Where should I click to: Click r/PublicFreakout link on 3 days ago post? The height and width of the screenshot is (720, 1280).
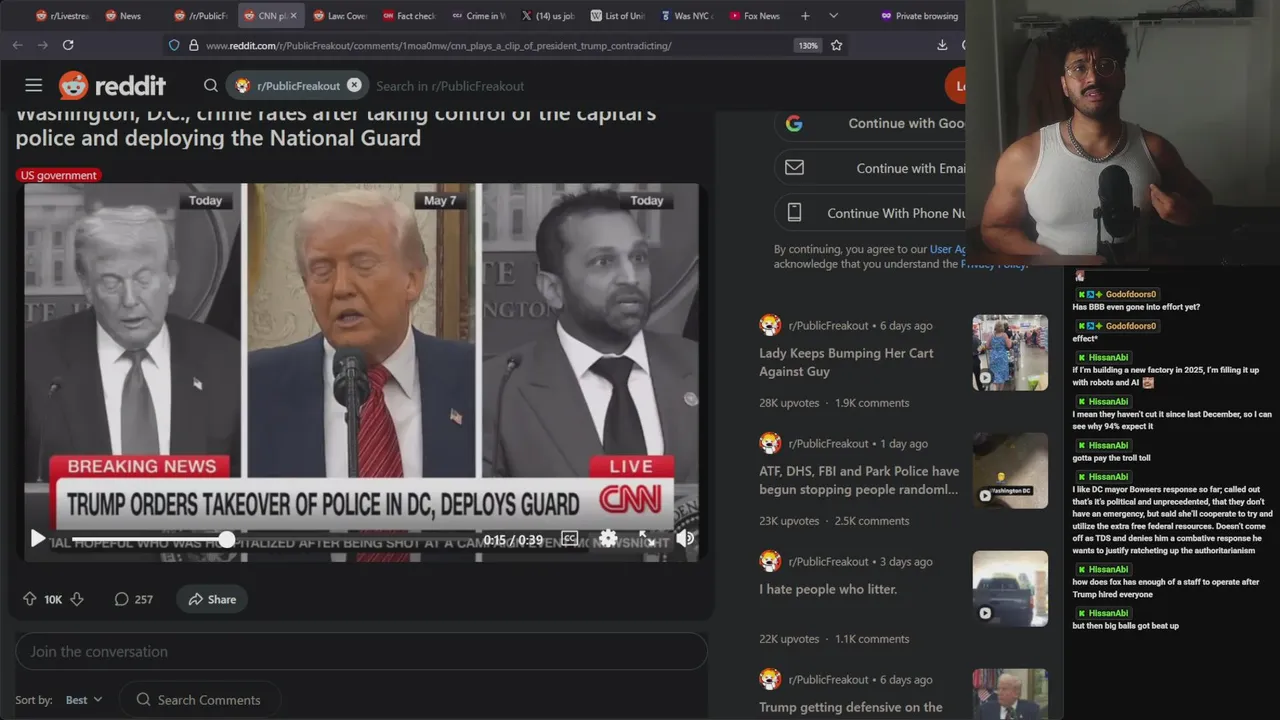point(828,561)
